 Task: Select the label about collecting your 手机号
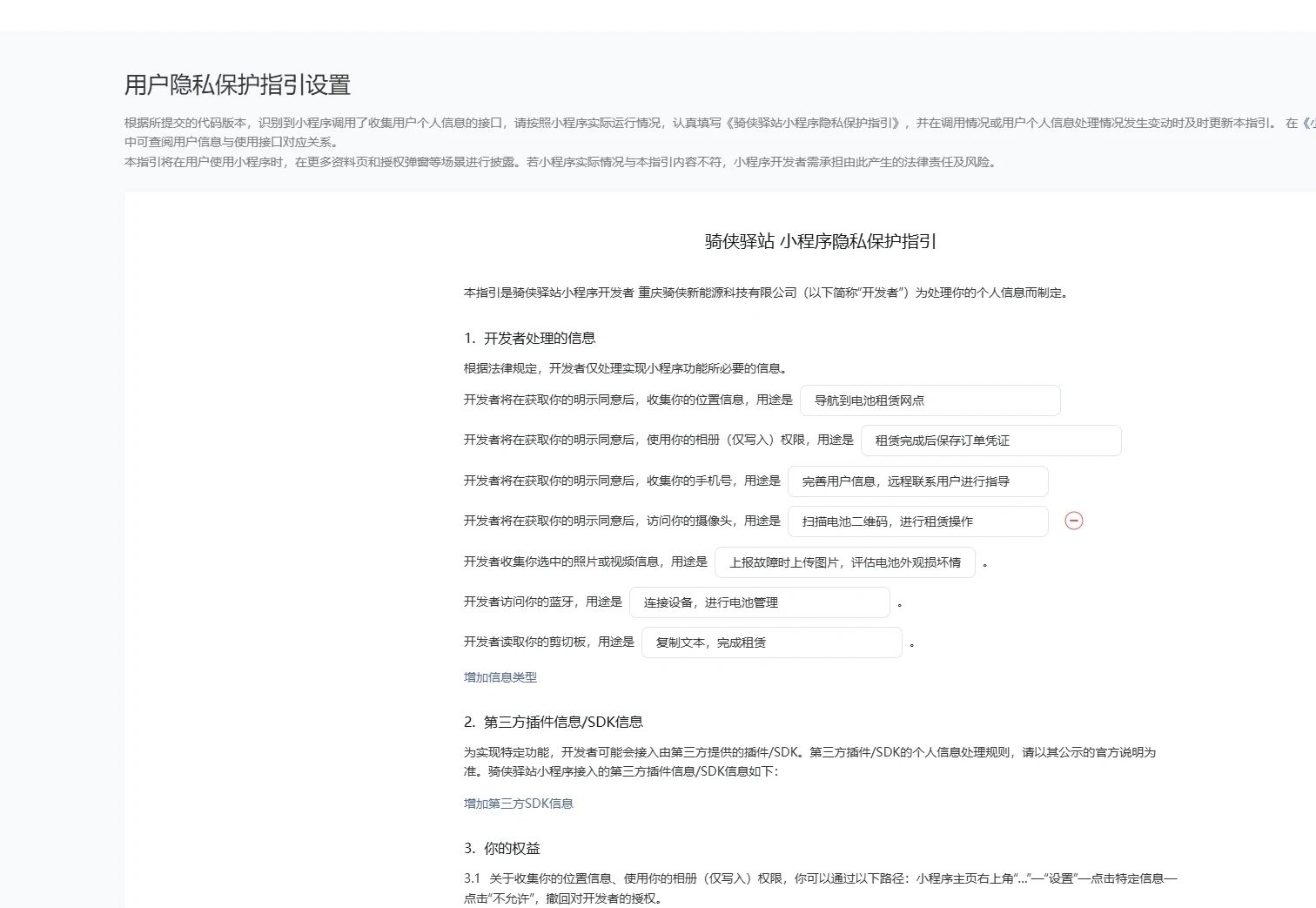click(x=622, y=480)
